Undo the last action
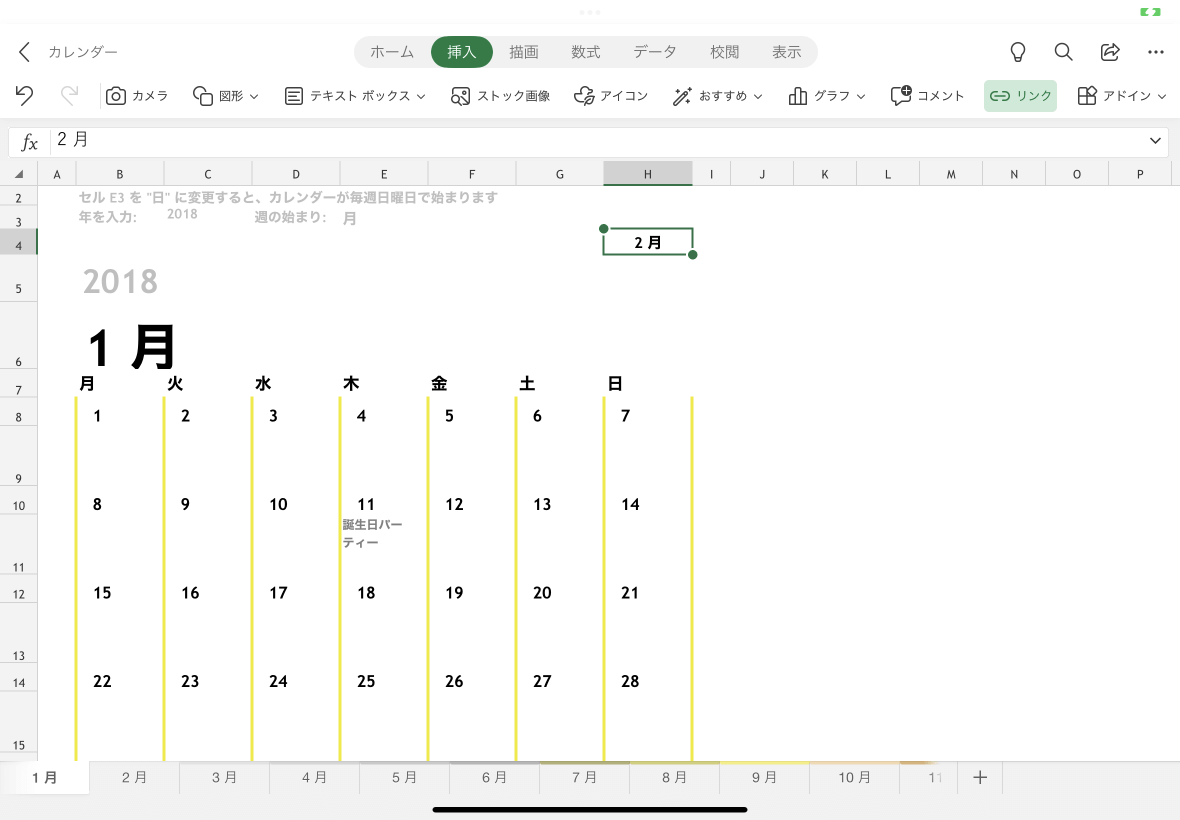This screenshot has width=1180, height=820. (x=24, y=95)
